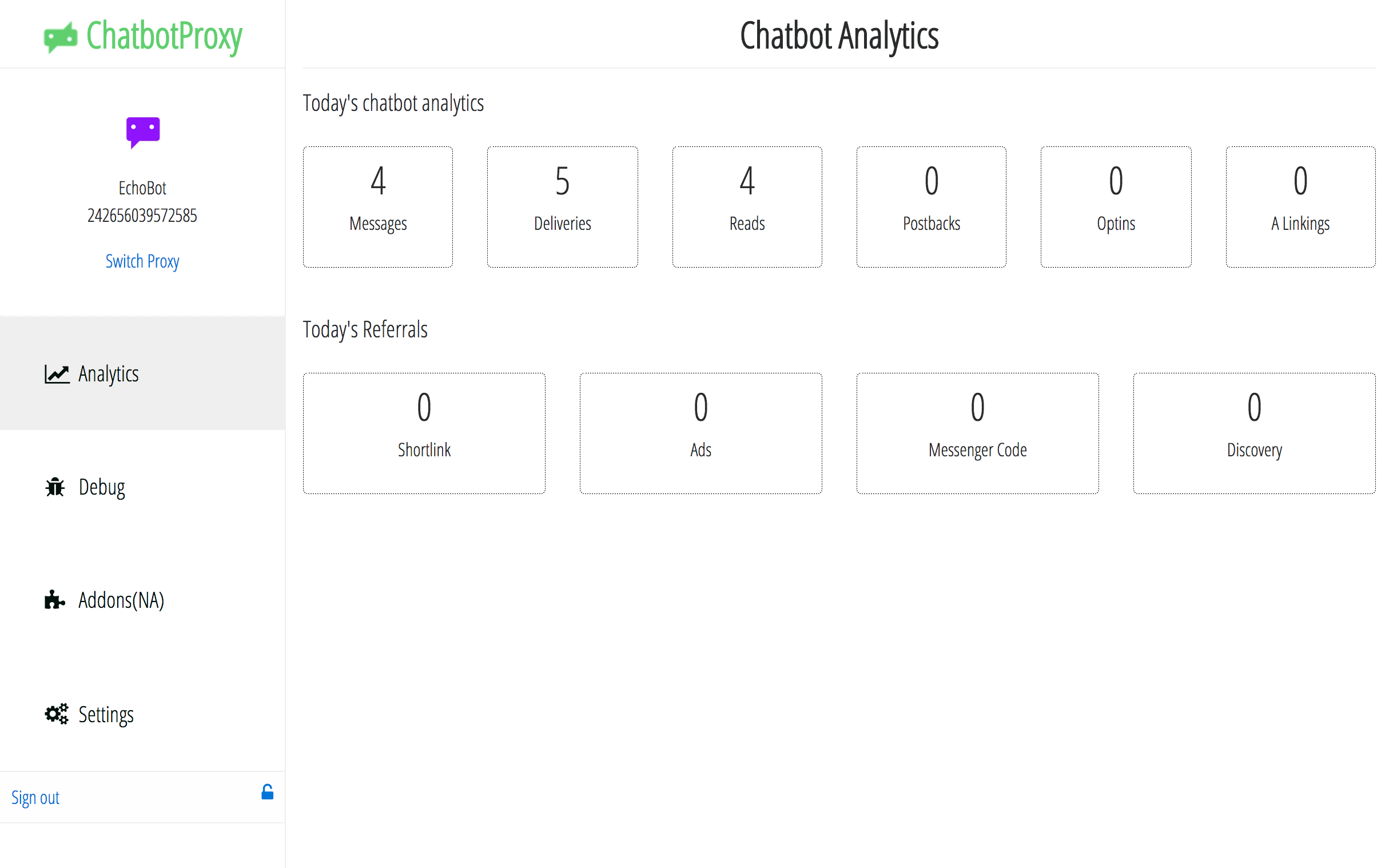Open the Analytics menu item
This screenshot has width=1393, height=868.
[x=109, y=375]
